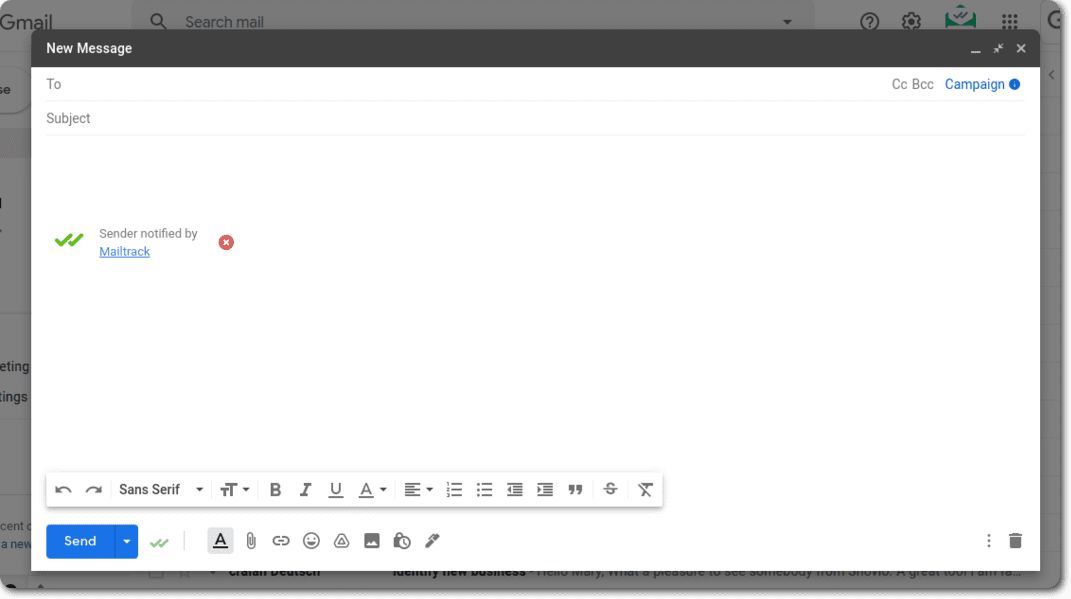This screenshot has width=1071, height=599.
Task: Toggle bold formatting
Action: click(275, 490)
